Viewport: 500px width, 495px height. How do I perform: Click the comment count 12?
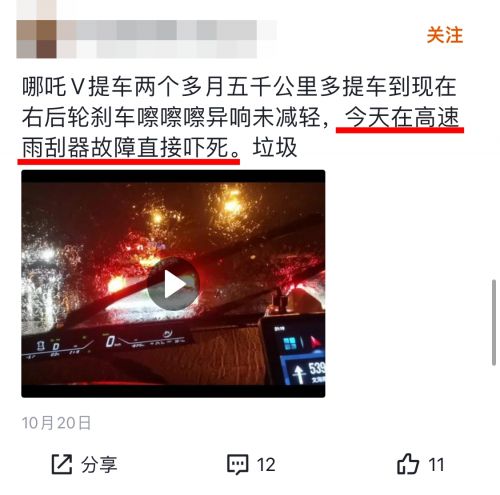click(266, 464)
